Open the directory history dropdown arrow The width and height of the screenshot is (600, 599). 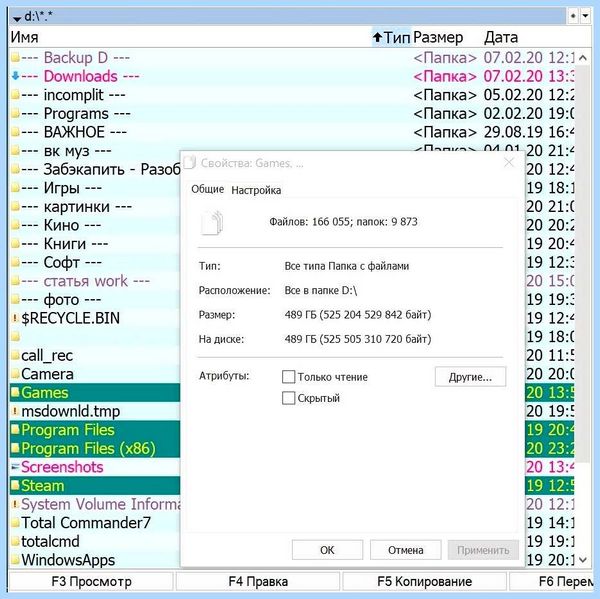tap(585, 16)
